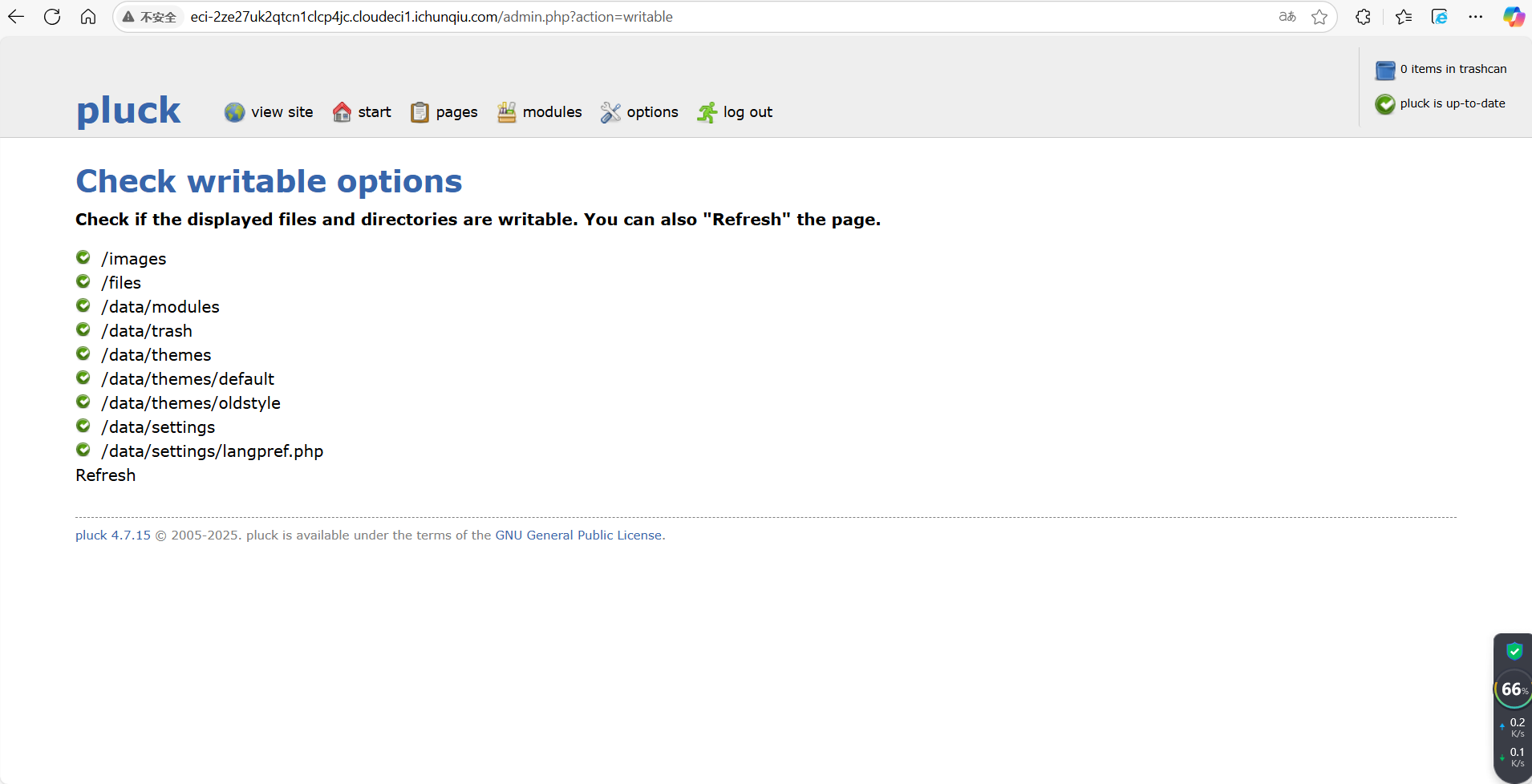This screenshot has height=784, width=1532.
Task: Click green check next to /data/modules
Action: click(83, 305)
